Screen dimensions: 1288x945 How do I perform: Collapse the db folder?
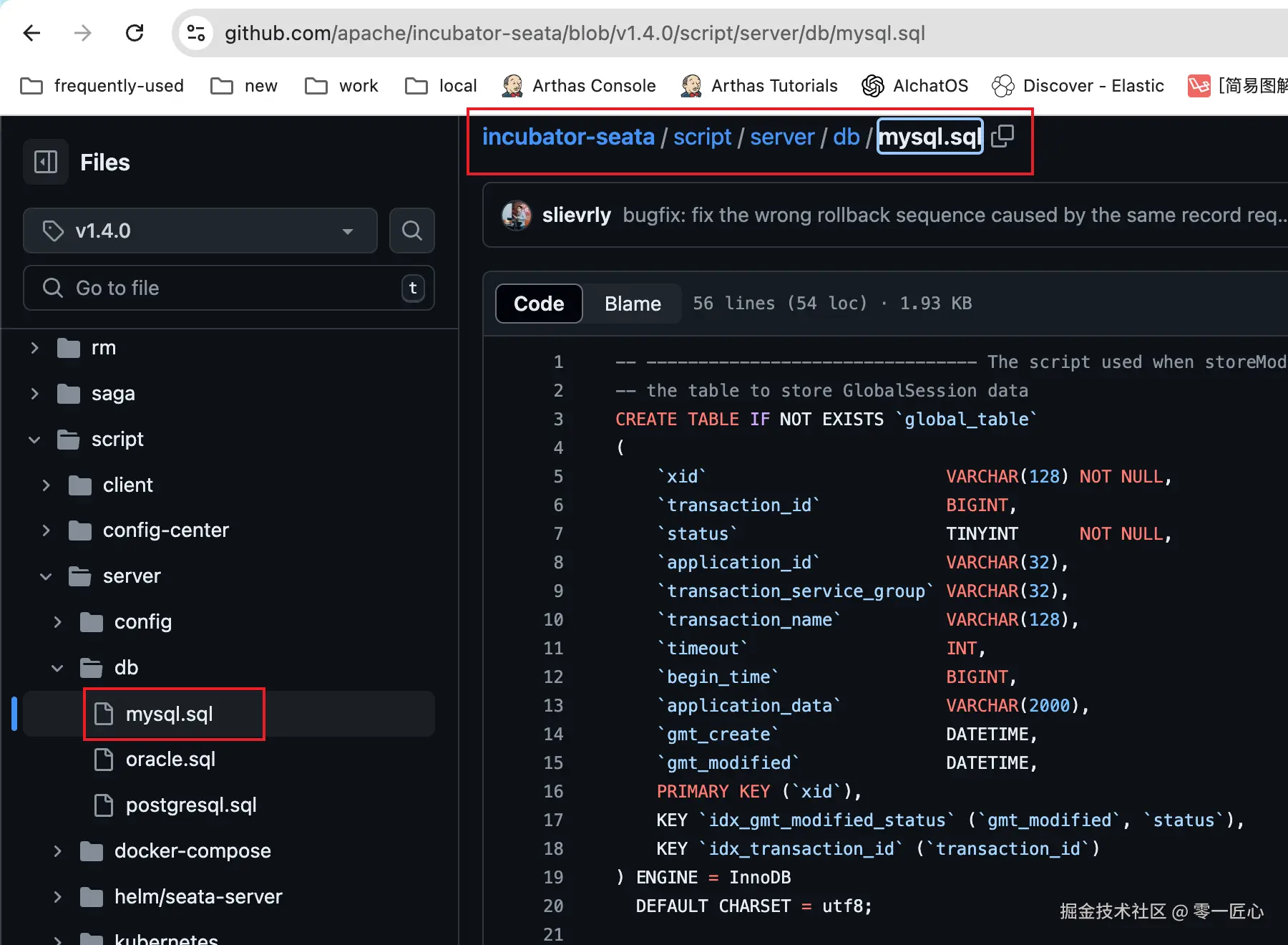(57, 668)
